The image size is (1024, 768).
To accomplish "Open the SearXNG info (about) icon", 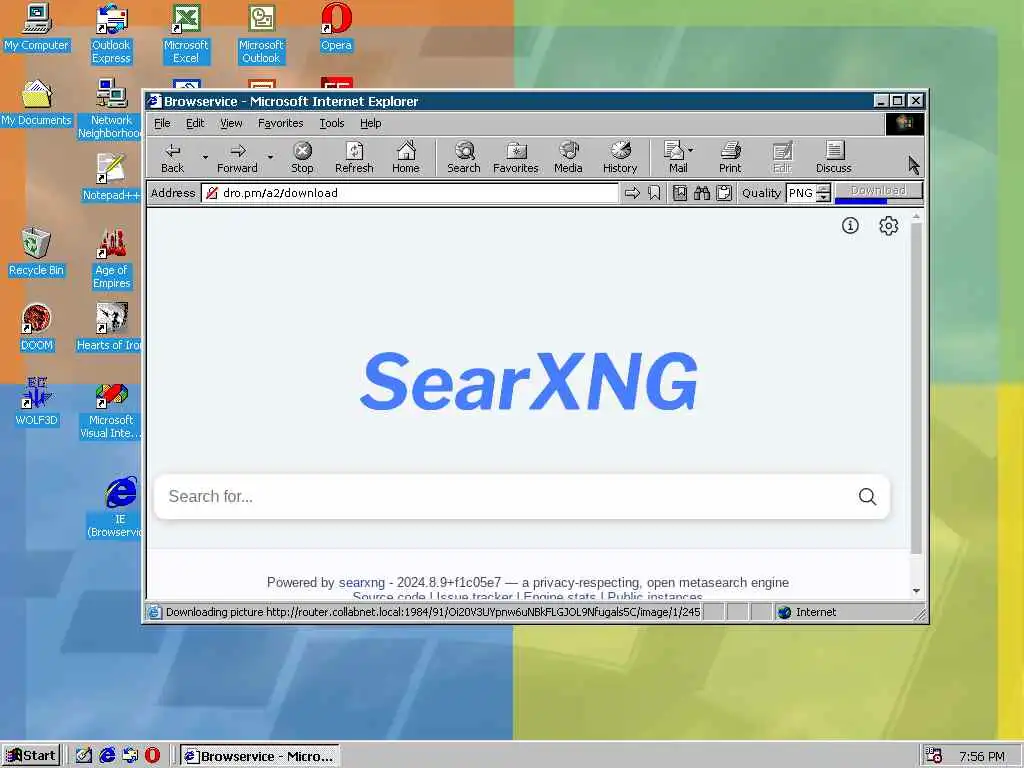I will (850, 225).
